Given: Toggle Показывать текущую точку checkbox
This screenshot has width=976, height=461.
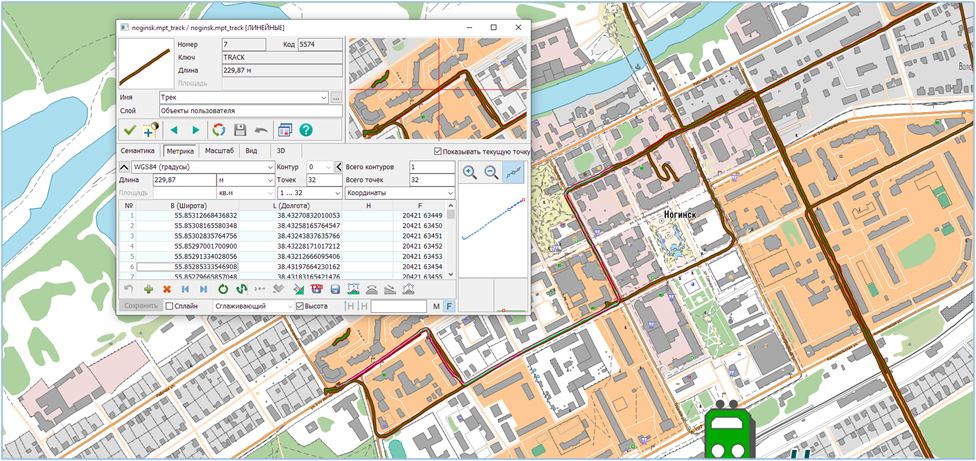Looking at the screenshot, I should pyautogui.click(x=438, y=151).
